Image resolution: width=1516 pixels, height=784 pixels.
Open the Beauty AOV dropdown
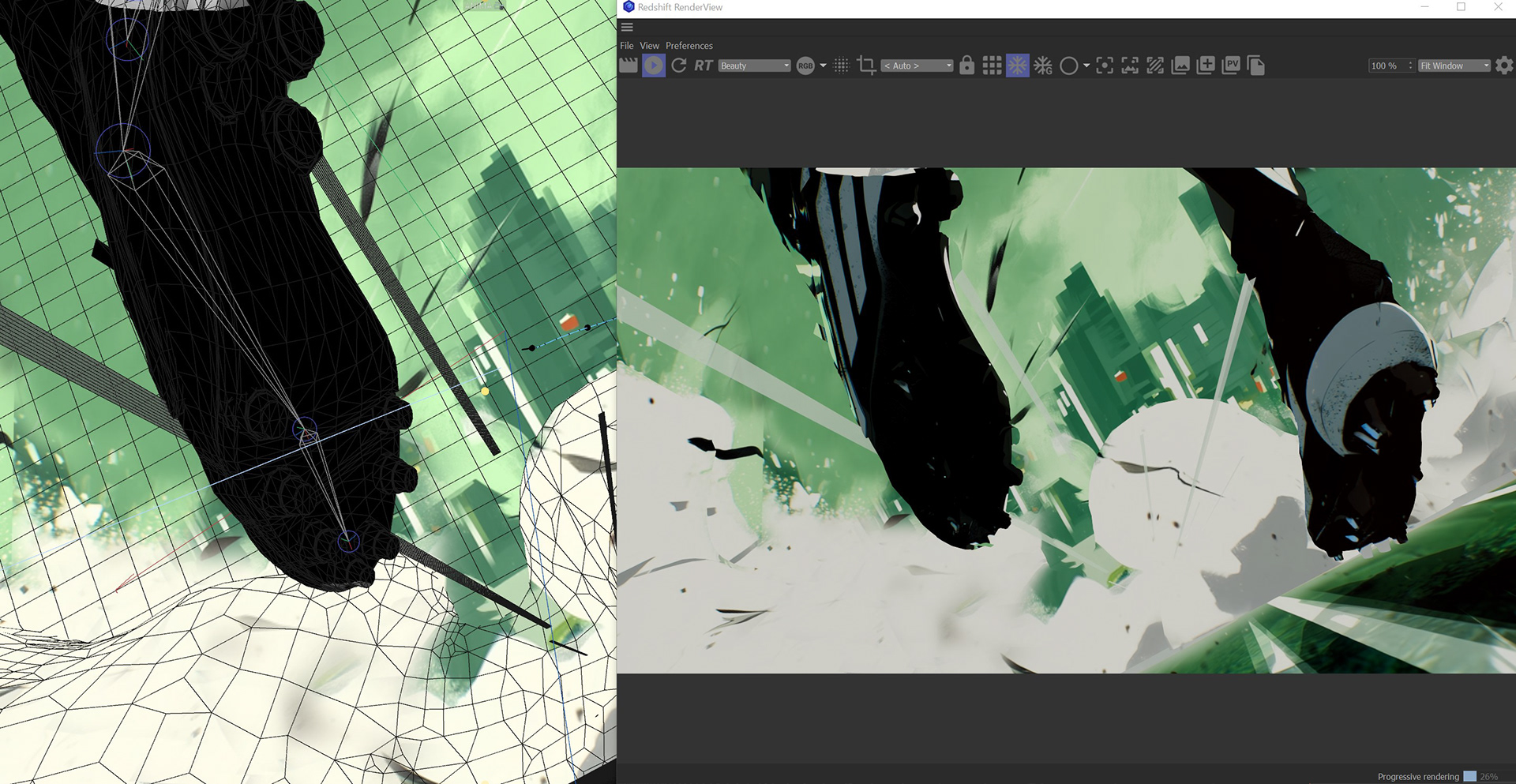coord(754,66)
